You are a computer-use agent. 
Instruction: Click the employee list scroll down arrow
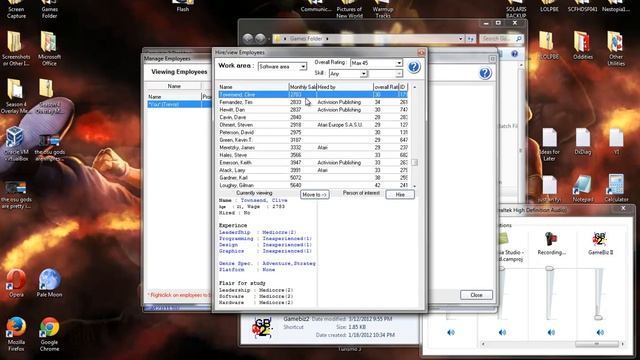point(415,186)
